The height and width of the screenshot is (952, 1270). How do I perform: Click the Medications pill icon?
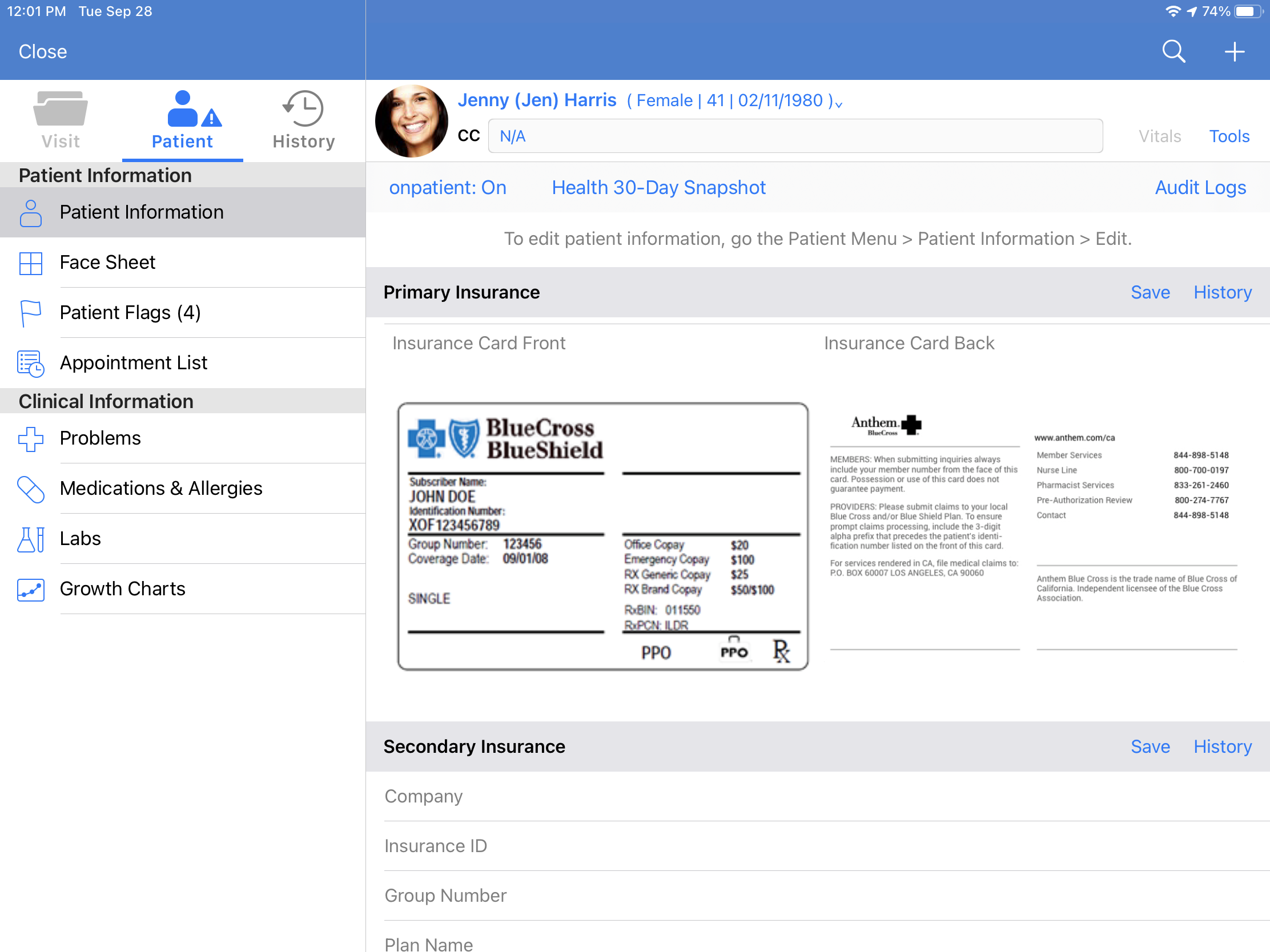coord(30,490)
